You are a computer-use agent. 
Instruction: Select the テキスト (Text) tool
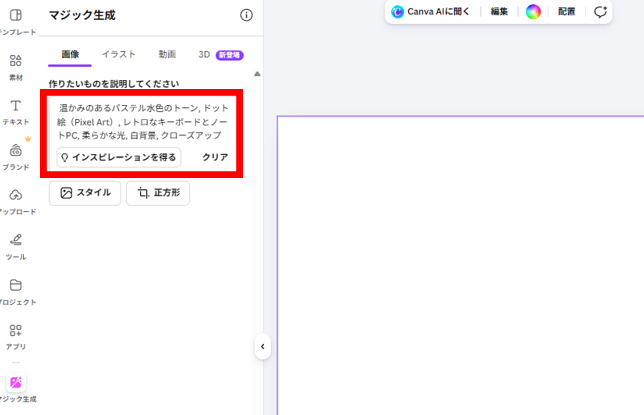16,111
